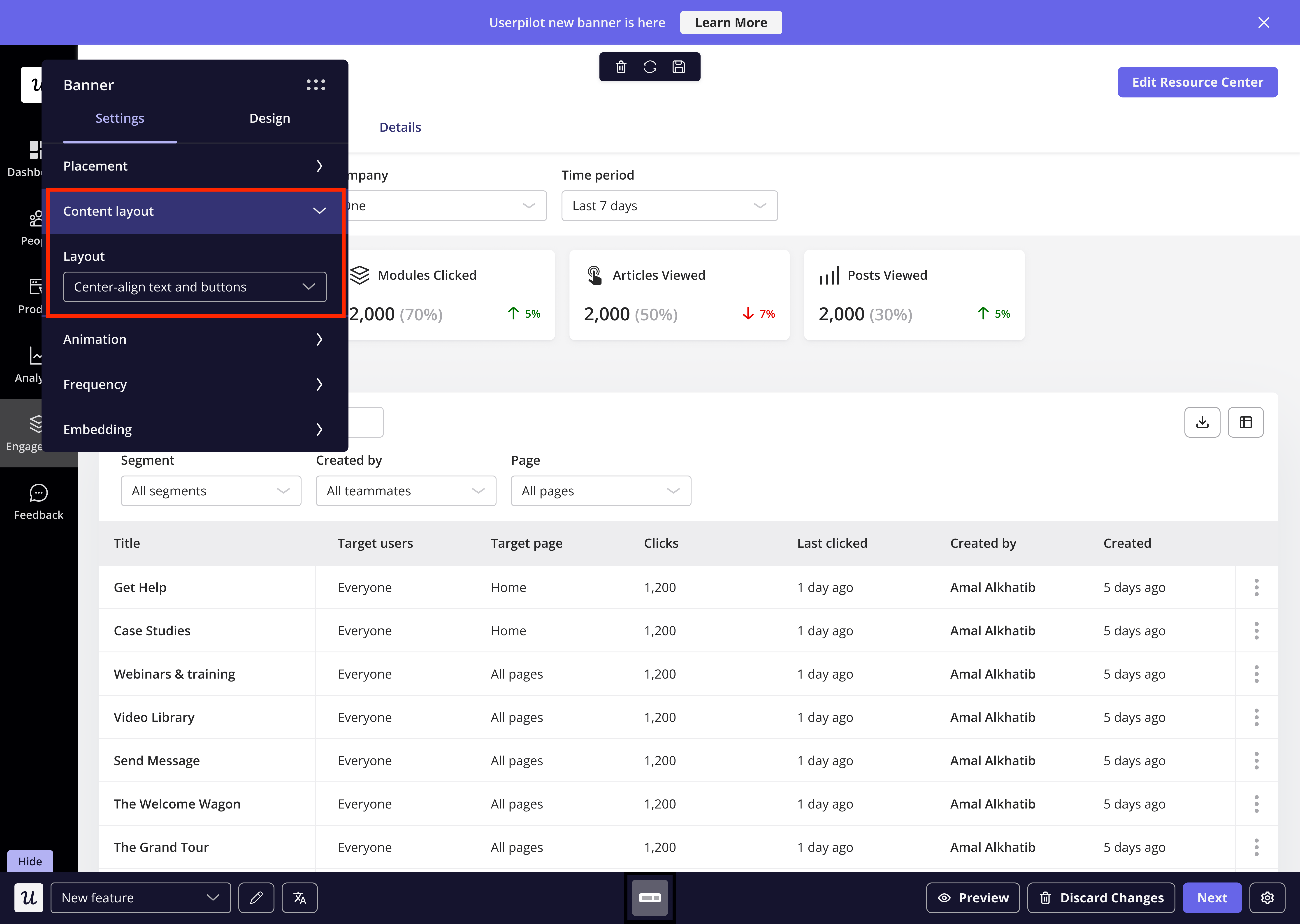Select the banner element icon in bottom bar
Viewport: 1300px width, 924px height.
[x=650, y=898]
